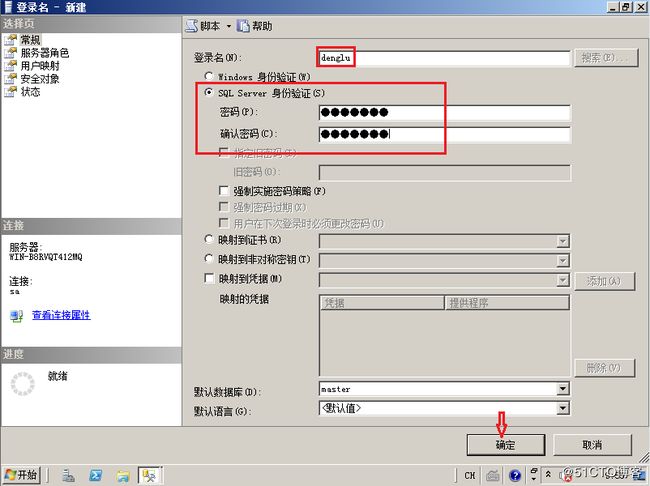The height and width of the screenshot is (486, 650).
Task: Click the 用户映射 page icon
Action: click(x=10, y=66)
